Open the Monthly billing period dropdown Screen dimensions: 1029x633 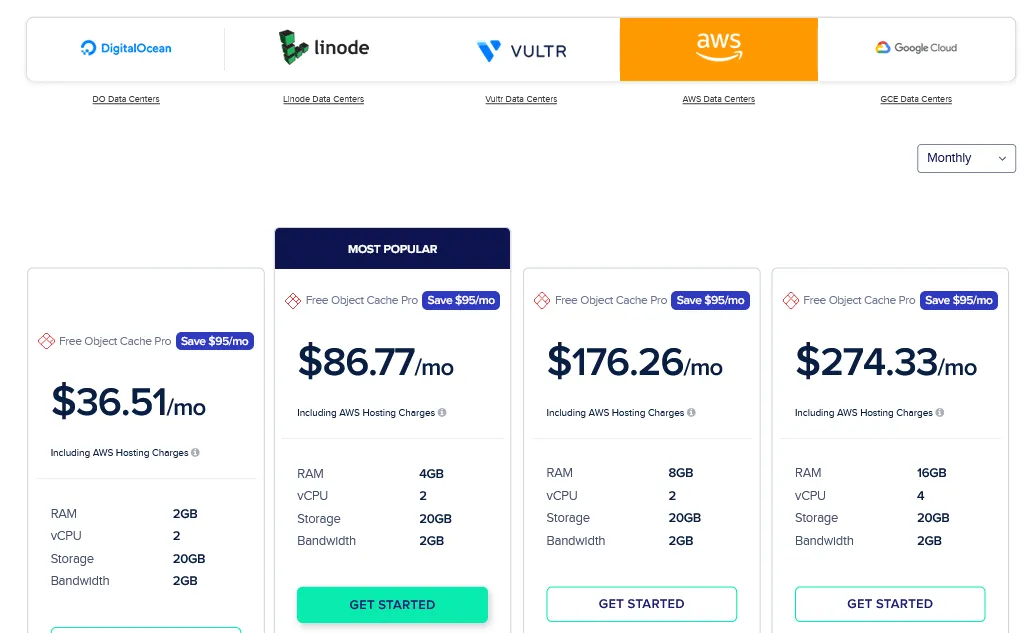[965, 158]
